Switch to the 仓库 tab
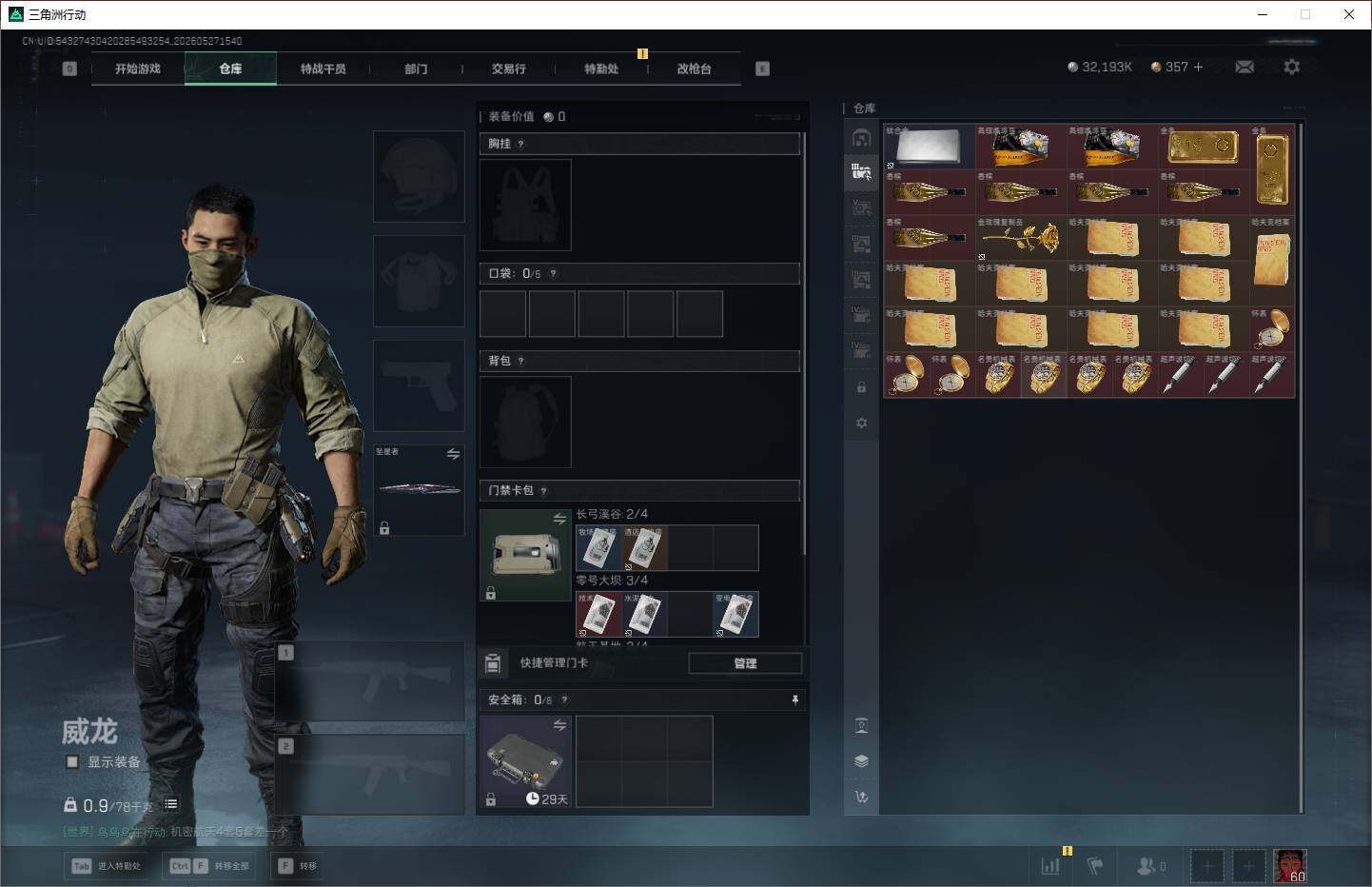Image resolution: width=1372 pixels, height=887 pixels. (x=230, y=69)
